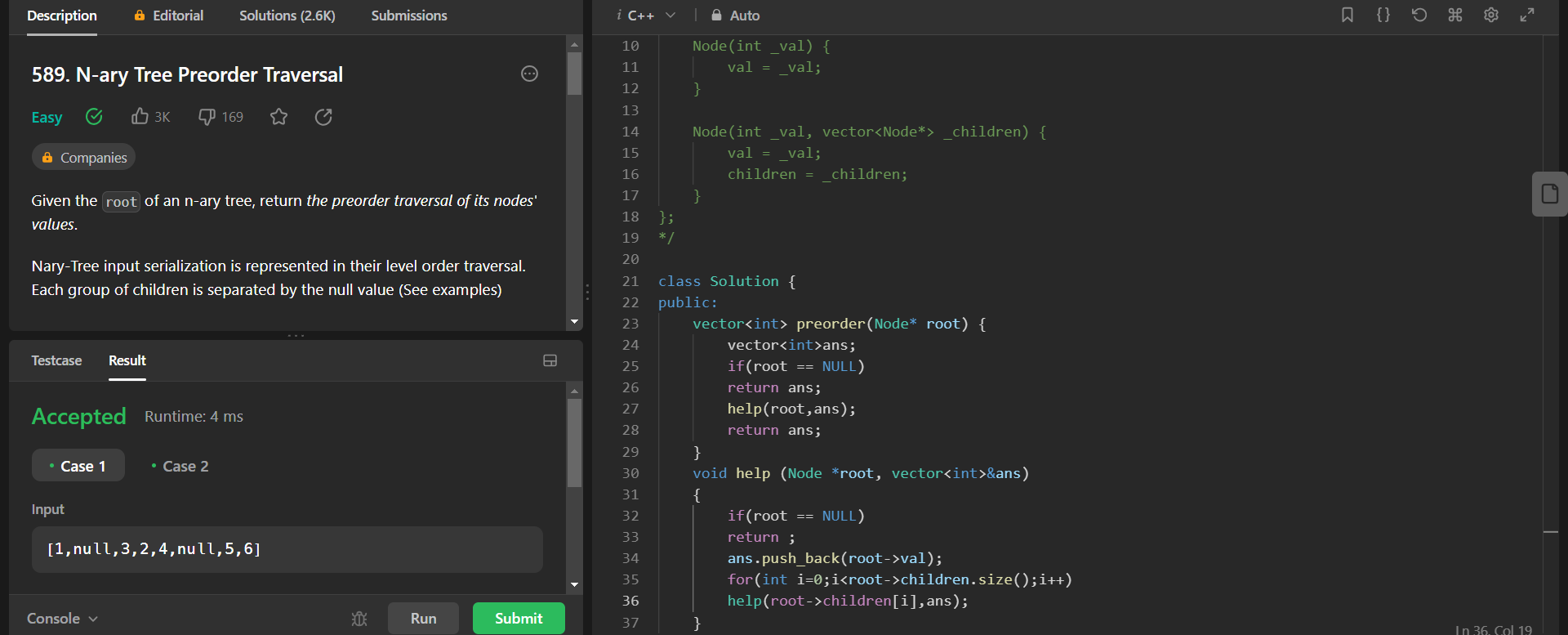Click the green Submit button
The height and width of the screenshot is (635, 1568).
(x=519, y=619)
